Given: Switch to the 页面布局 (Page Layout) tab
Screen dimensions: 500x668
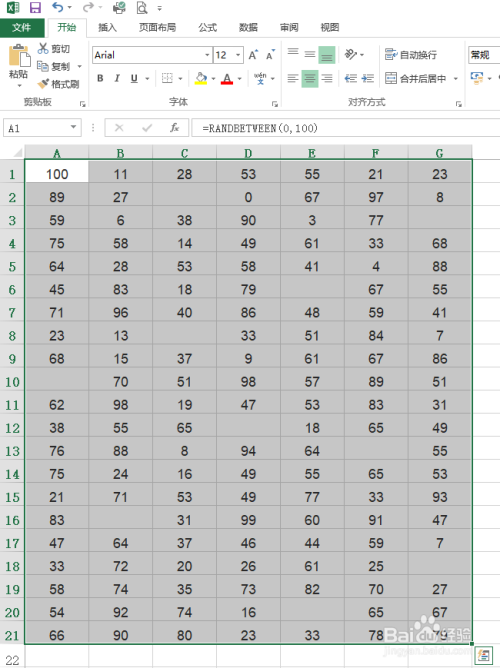Looking at the screenshot, I should pyautogui.click(x=157, y=28).
